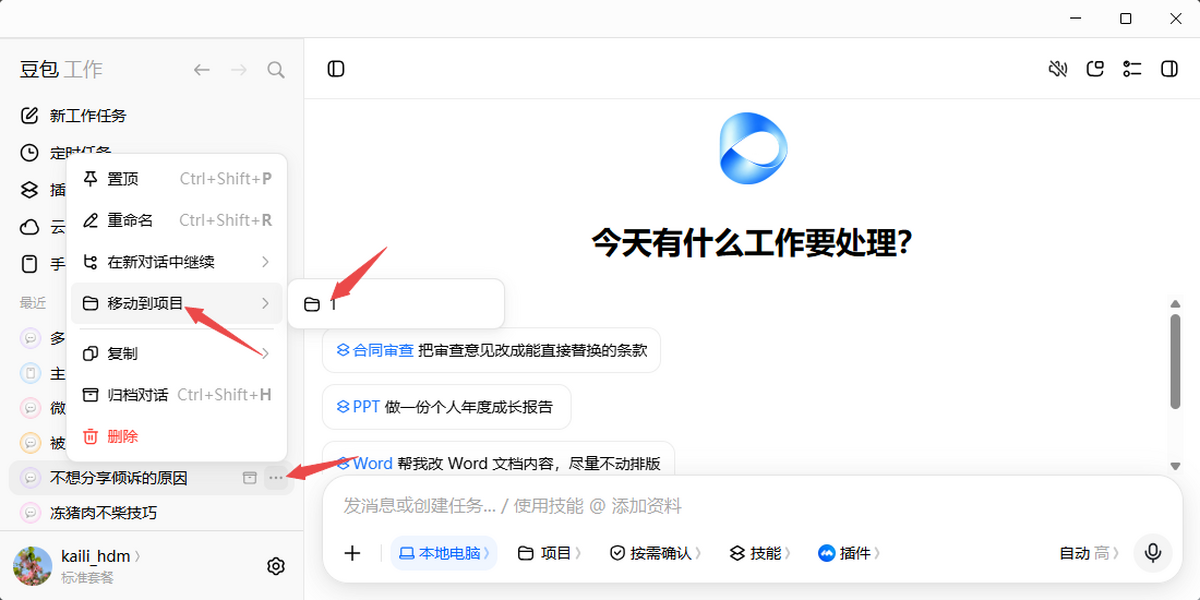Open the 项目 picker in input bar

549,553
